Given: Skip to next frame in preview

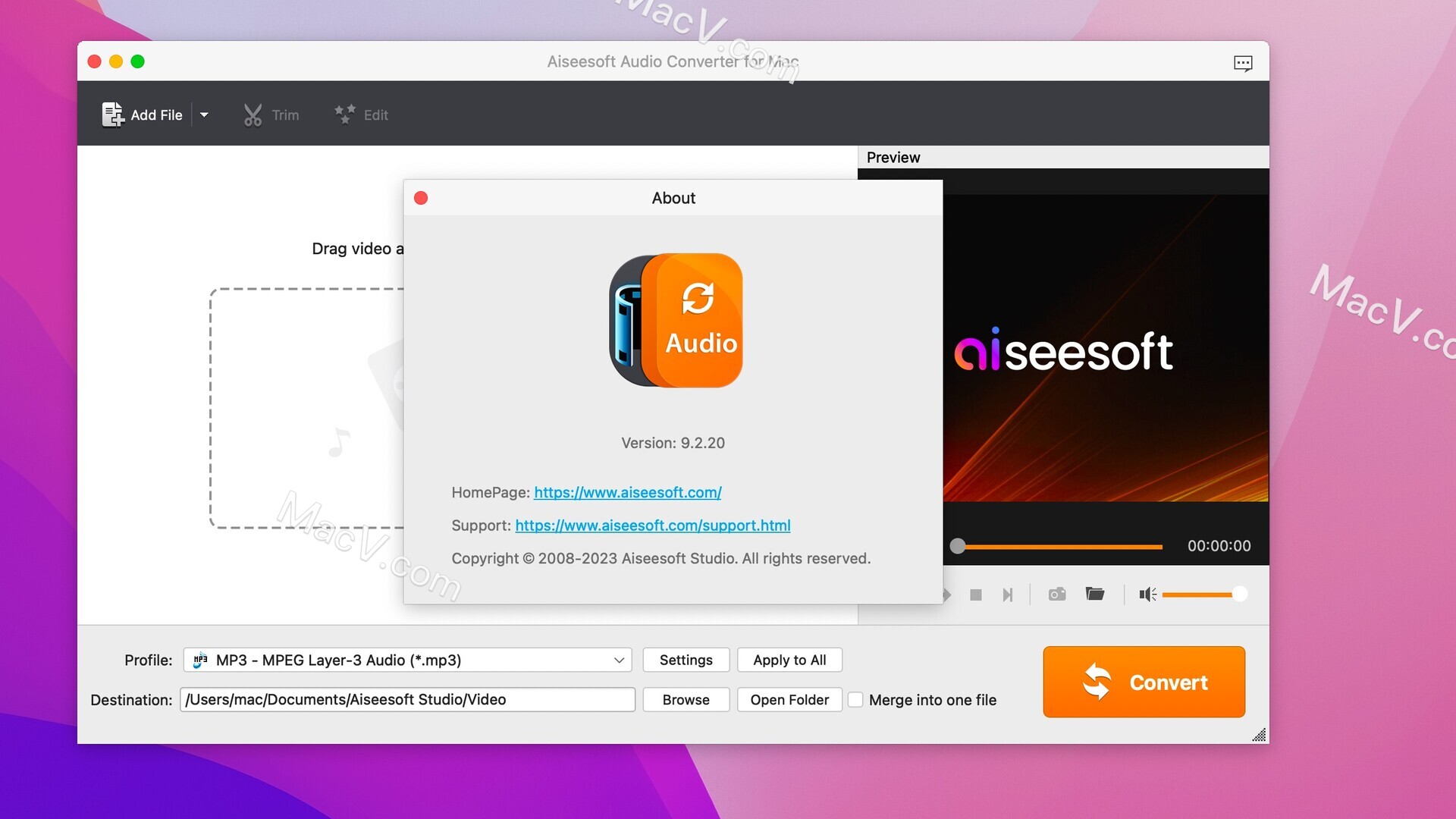Looking at the screenshot, I should click(1007, 595).
